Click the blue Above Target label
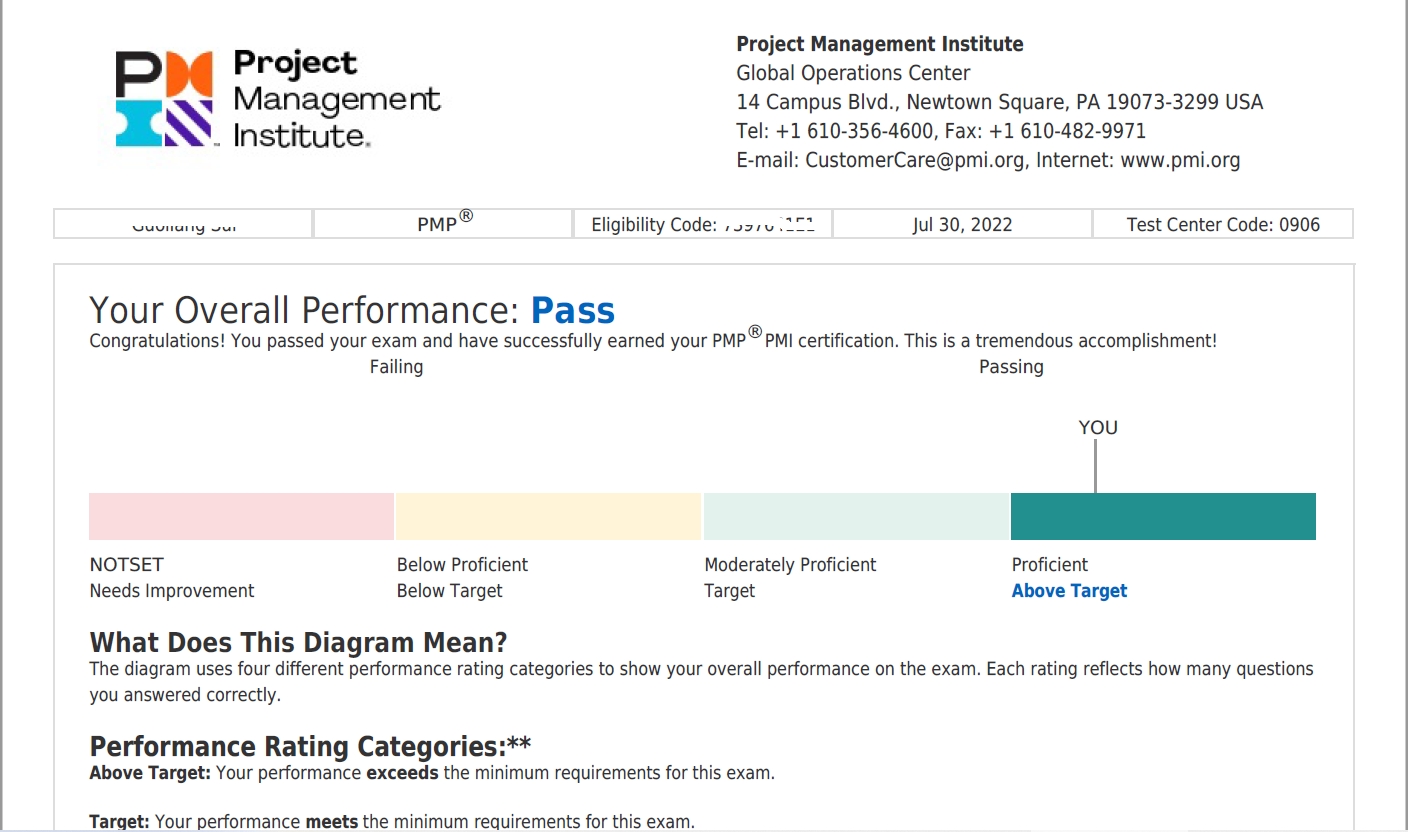1408x832 pixels. (1069, 591)
